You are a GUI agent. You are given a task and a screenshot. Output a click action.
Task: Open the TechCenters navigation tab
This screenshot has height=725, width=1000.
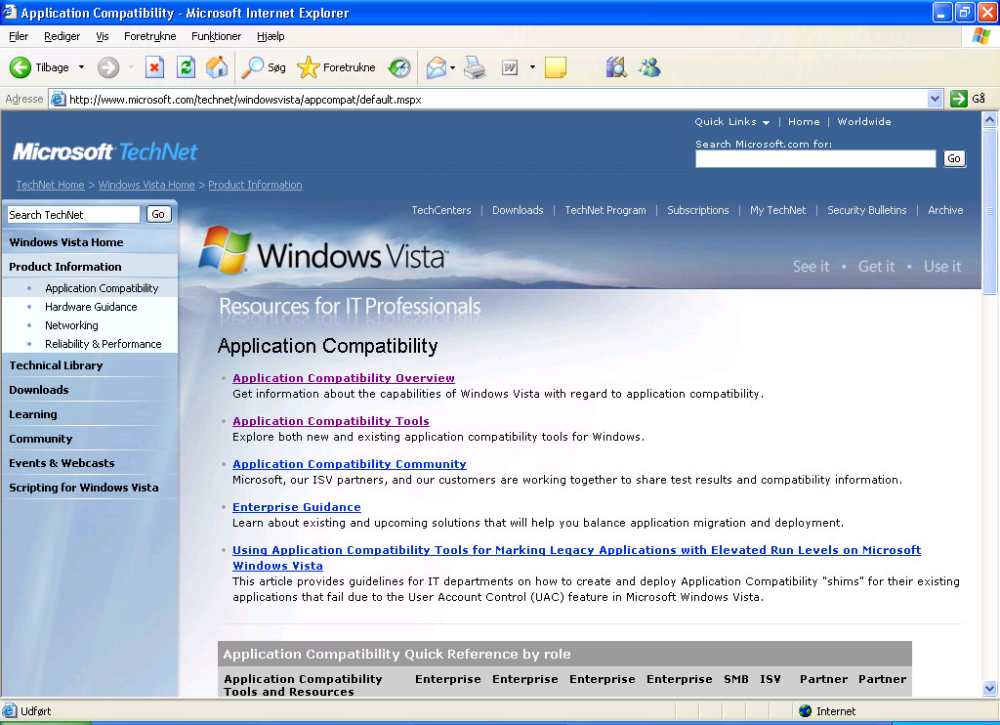441,210
